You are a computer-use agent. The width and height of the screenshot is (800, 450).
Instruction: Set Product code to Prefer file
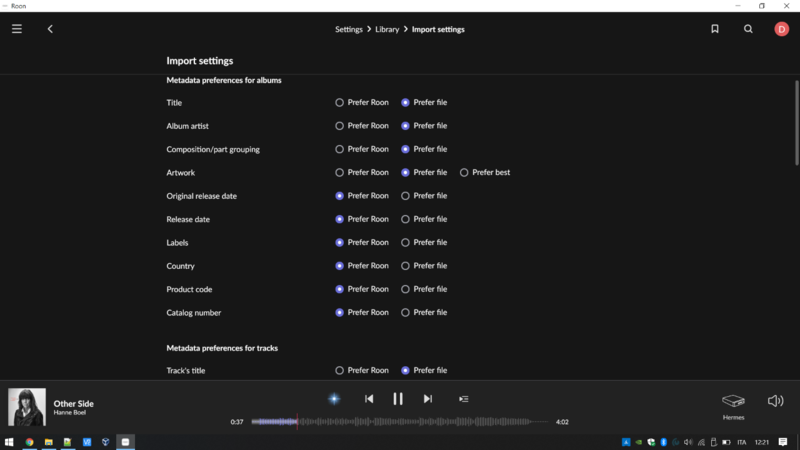point(424,289)
